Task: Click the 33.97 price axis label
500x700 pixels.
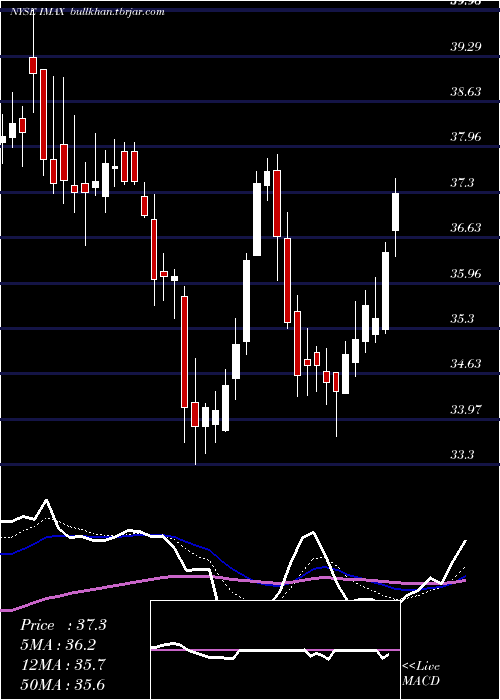Action: (x=466, y=409)
